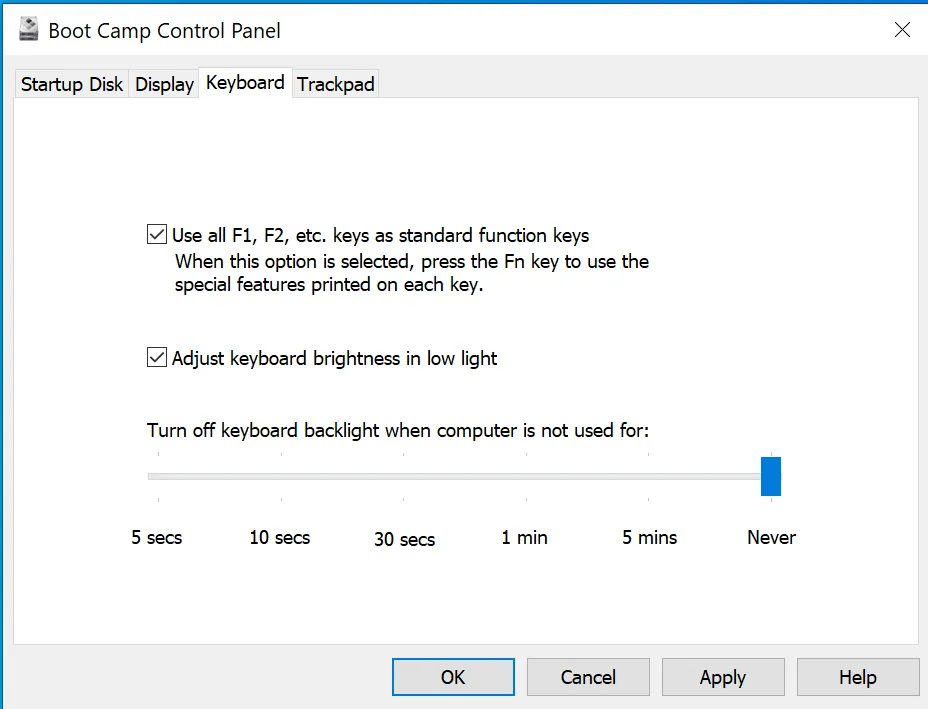Click the 'Boot Camp Control Panel' title text
Viewport: 928px width, 709px height.
[165, 31]
